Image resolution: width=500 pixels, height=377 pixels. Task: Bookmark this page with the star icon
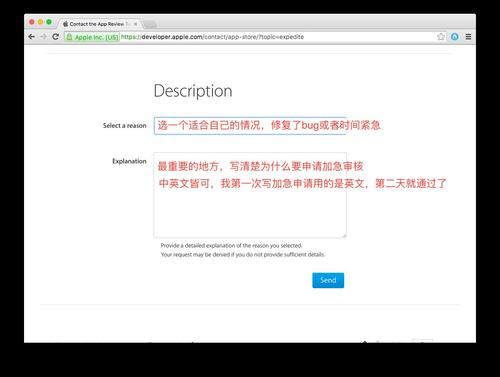441,37
